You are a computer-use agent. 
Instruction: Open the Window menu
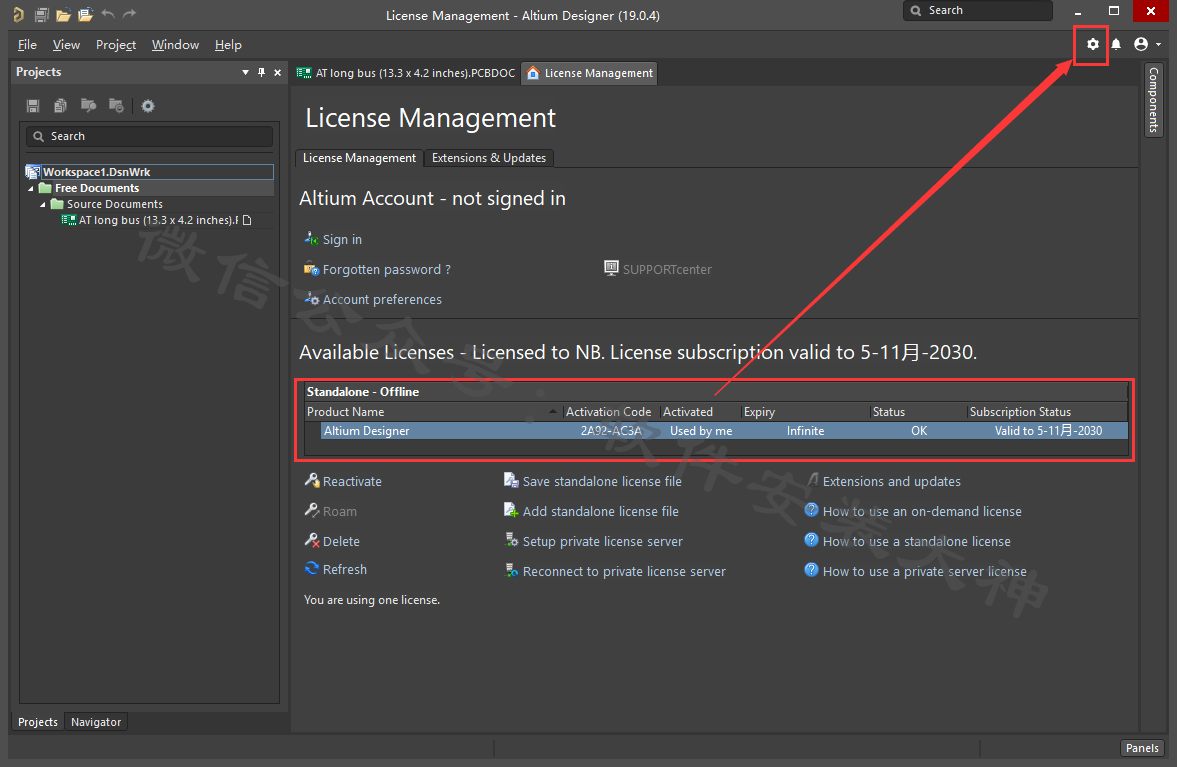click(175, 45)
